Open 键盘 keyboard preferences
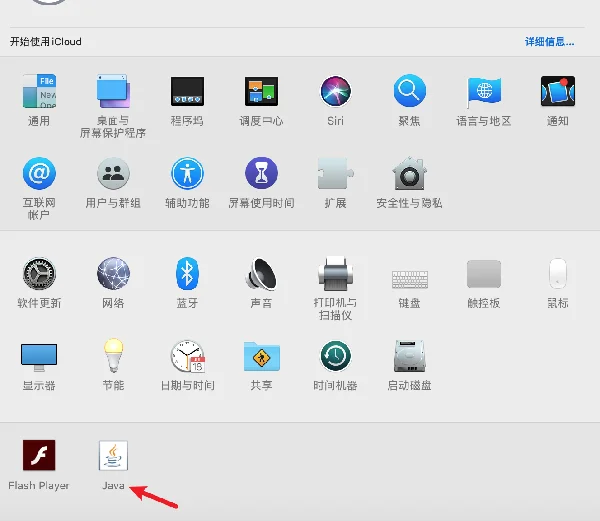This screenshot has height=521, width=600. (x=409, y=279)
